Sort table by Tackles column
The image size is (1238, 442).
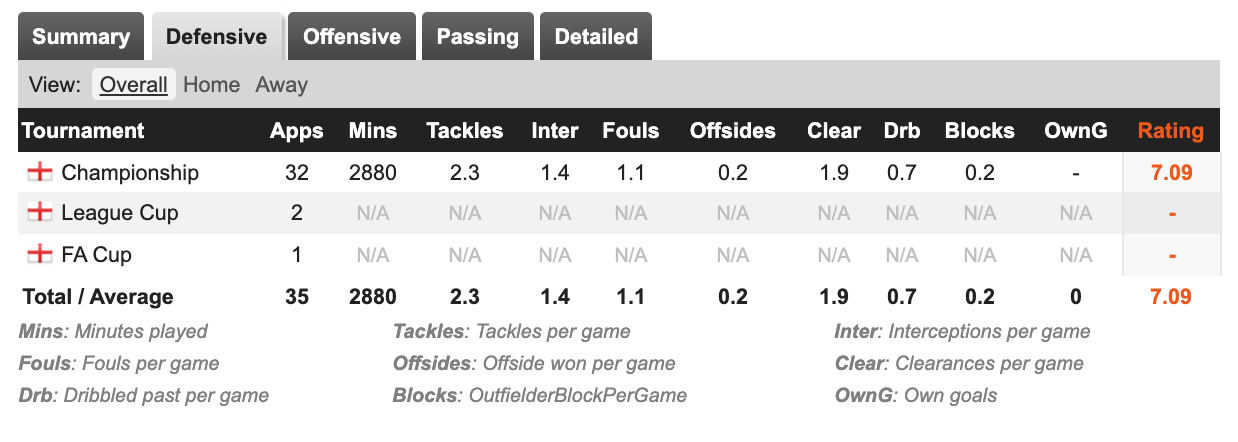pyautogui.click(x=465, y=131)
